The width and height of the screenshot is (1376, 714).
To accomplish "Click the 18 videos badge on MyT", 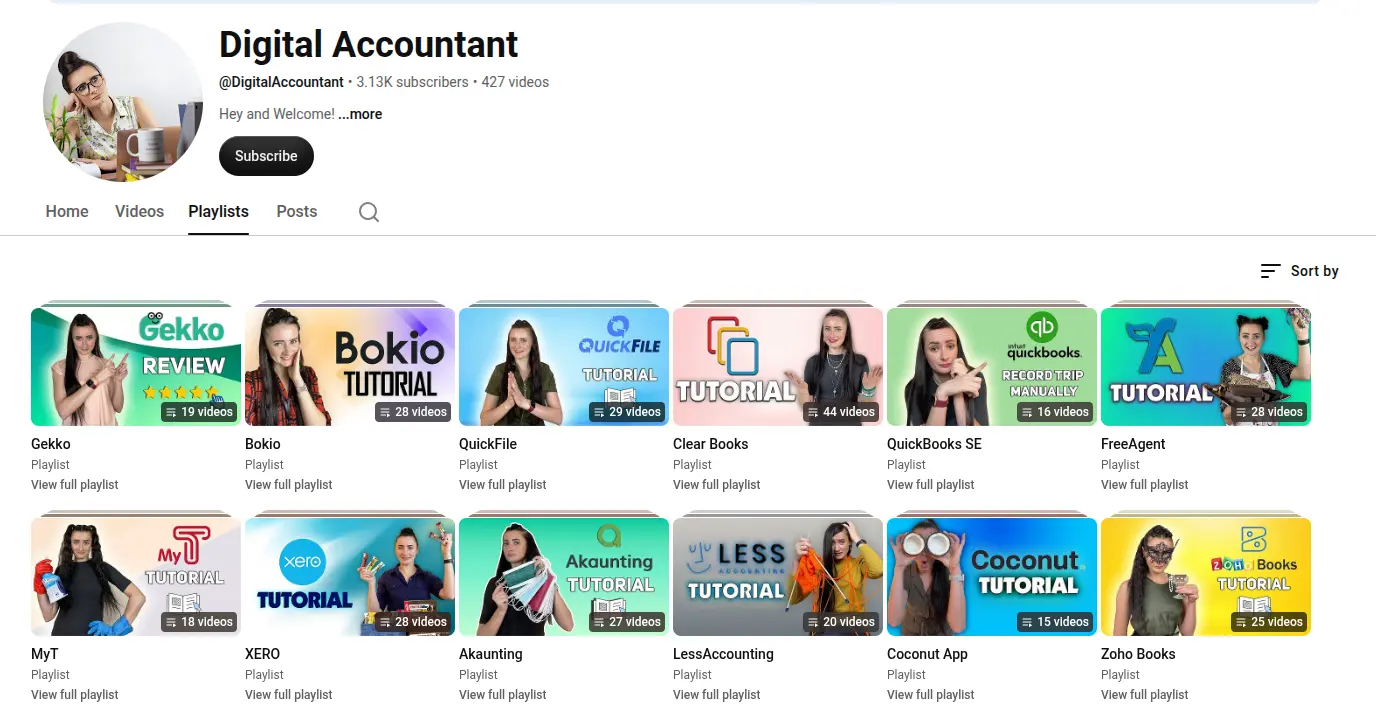I will 199,622.
